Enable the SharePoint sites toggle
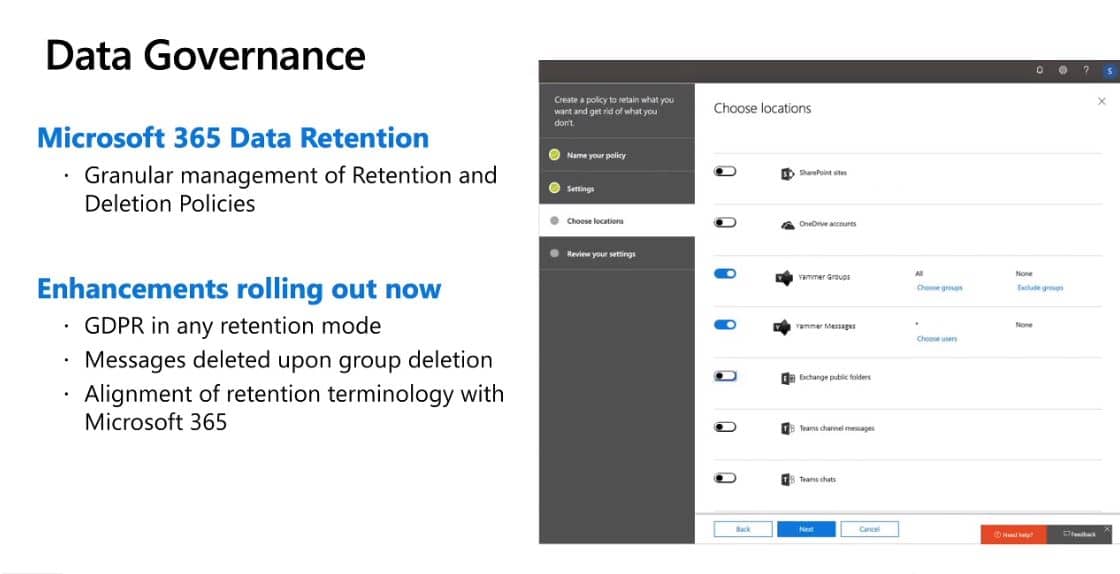1120x574 pixels. [x=725, y=172]
